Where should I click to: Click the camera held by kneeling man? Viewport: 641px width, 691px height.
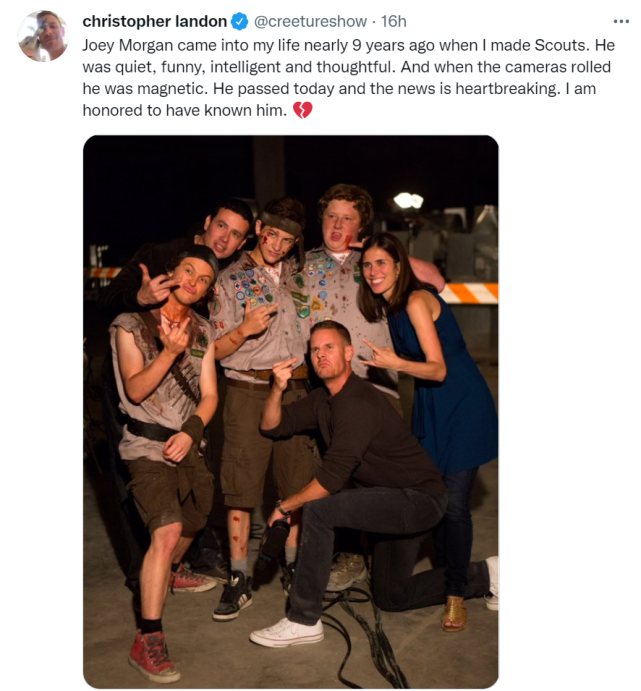272,545
